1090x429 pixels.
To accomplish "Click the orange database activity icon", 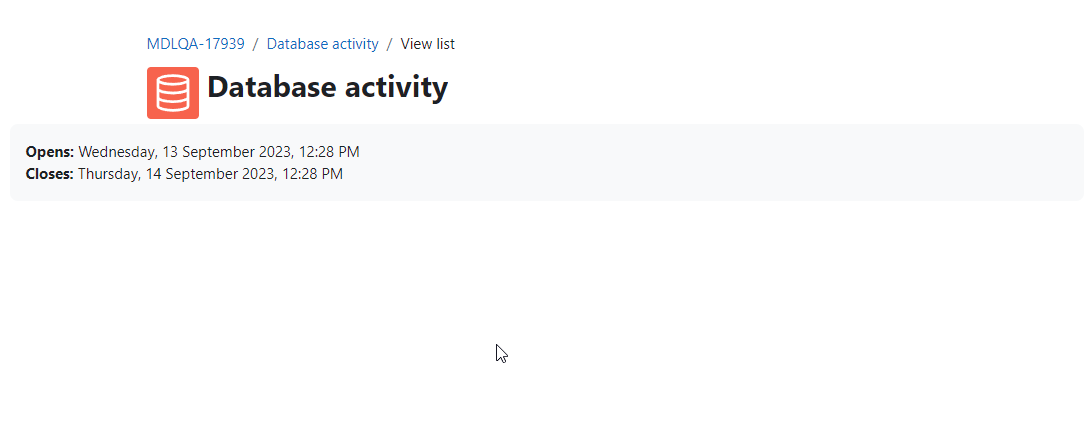I will tap(172, 93).
